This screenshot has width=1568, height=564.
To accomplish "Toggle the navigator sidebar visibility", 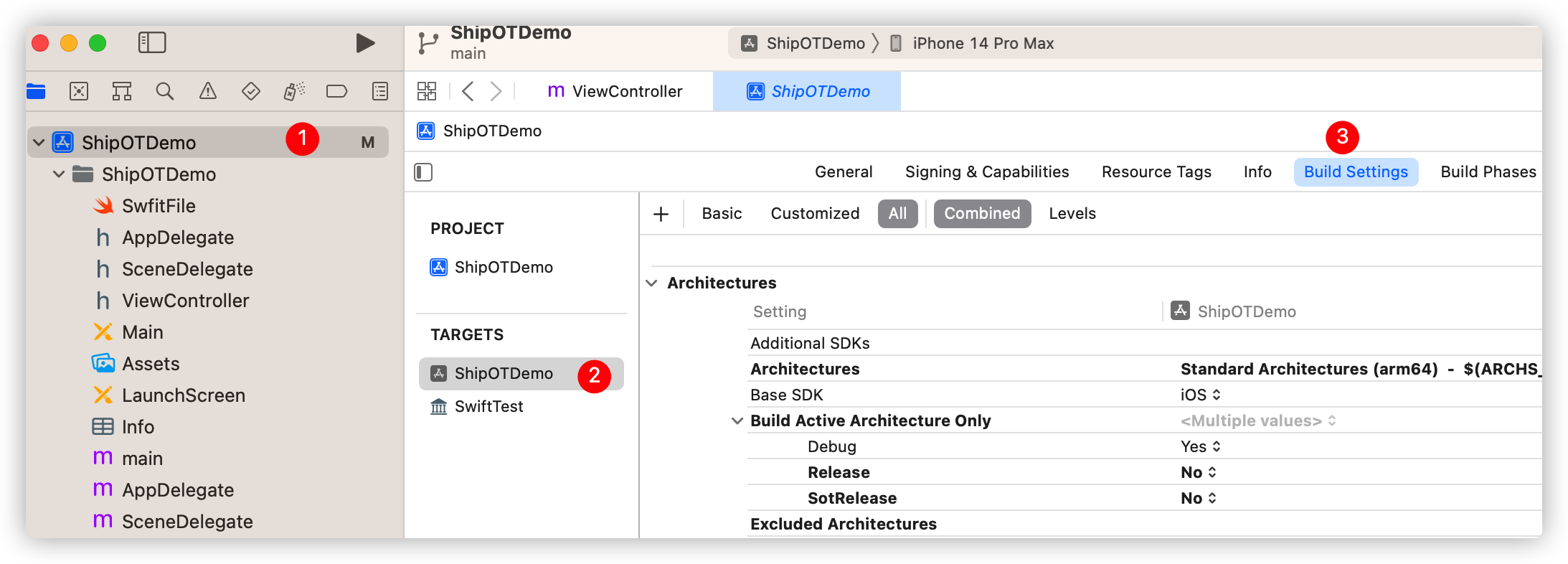I will 152,43.
